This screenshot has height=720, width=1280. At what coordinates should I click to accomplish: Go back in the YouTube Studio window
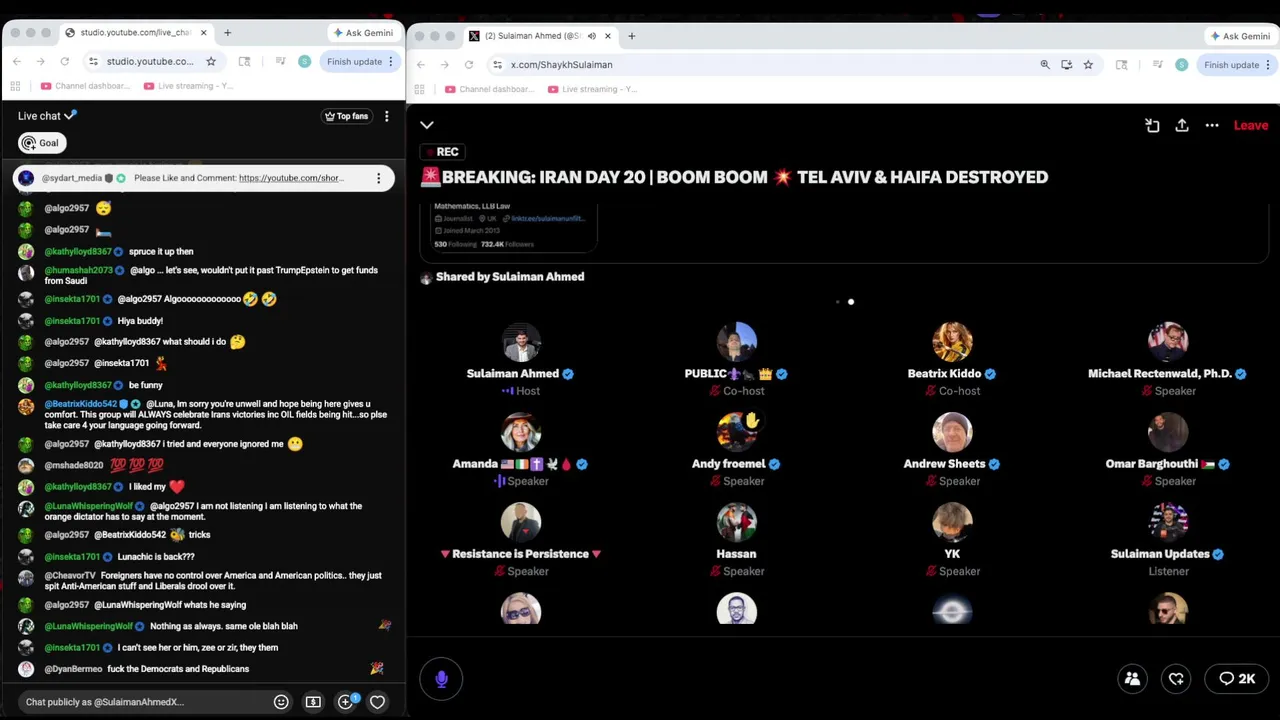(17, 62)
